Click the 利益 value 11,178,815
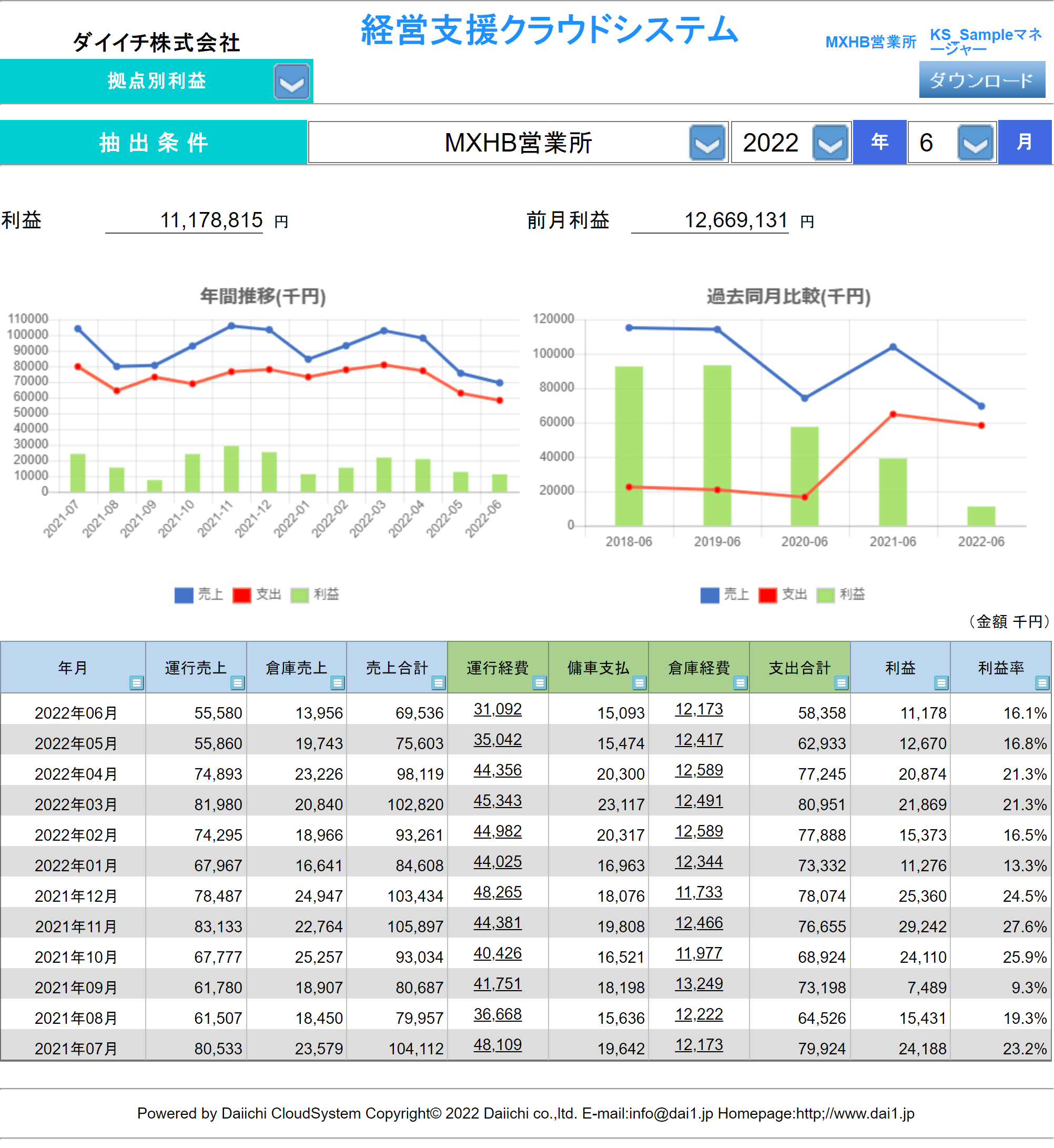The image size is (1054, 1148). 212,221
